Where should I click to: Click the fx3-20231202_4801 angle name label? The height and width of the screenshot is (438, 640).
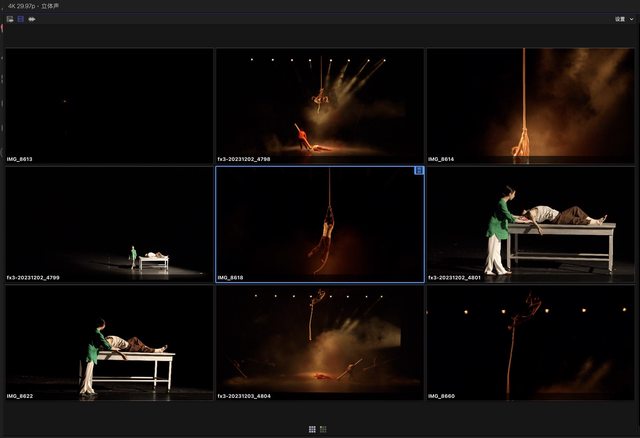pos(455,278)
